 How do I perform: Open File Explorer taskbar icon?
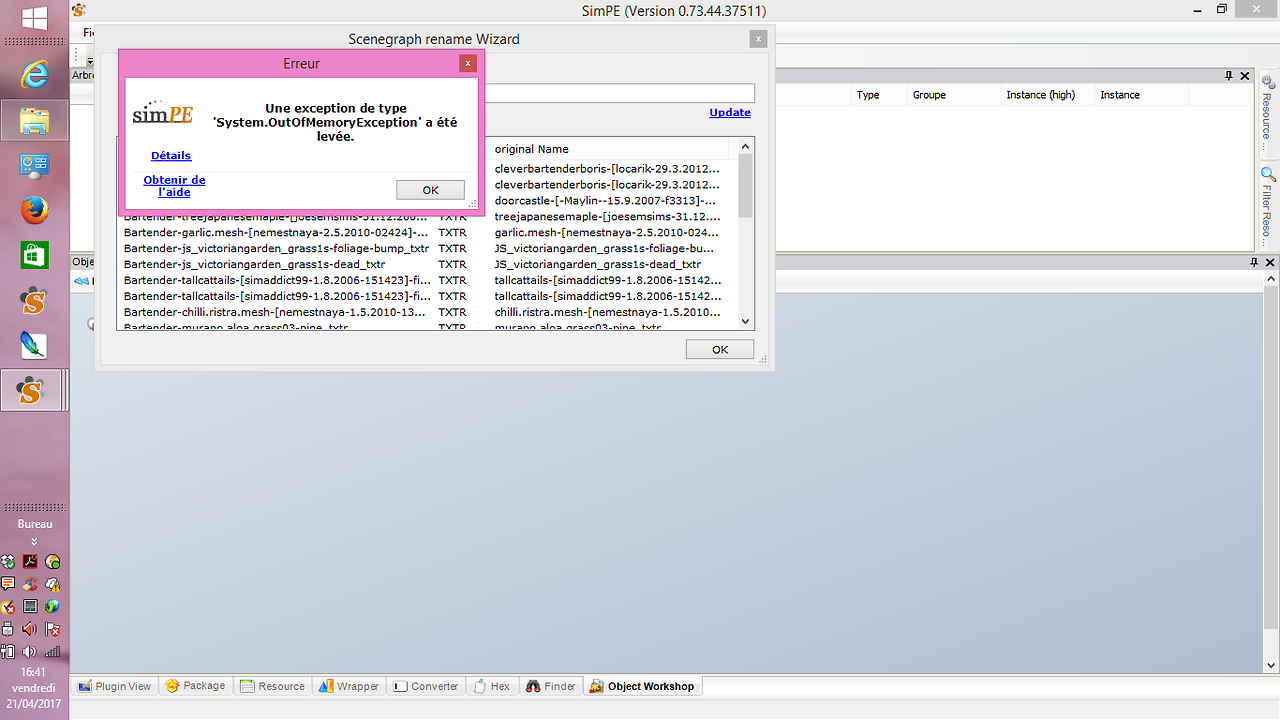[x=35, y=120]
